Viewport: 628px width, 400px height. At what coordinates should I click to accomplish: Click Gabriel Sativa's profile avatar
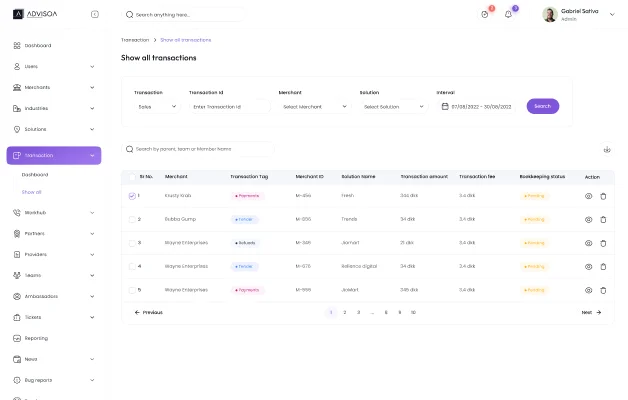click(x=550, y=15)
